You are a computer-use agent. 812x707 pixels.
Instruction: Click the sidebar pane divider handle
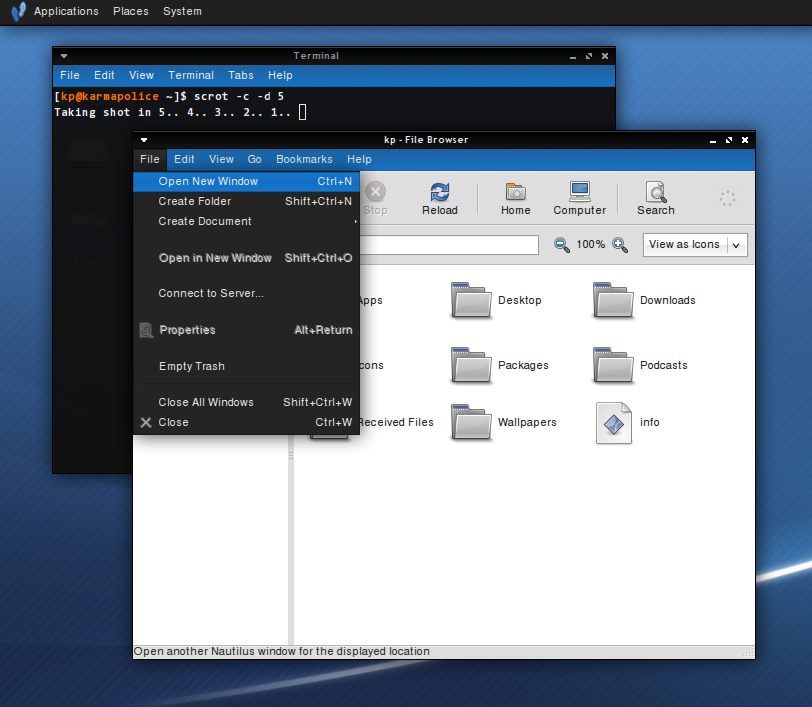pyautogui.click(x=291, y=456)
